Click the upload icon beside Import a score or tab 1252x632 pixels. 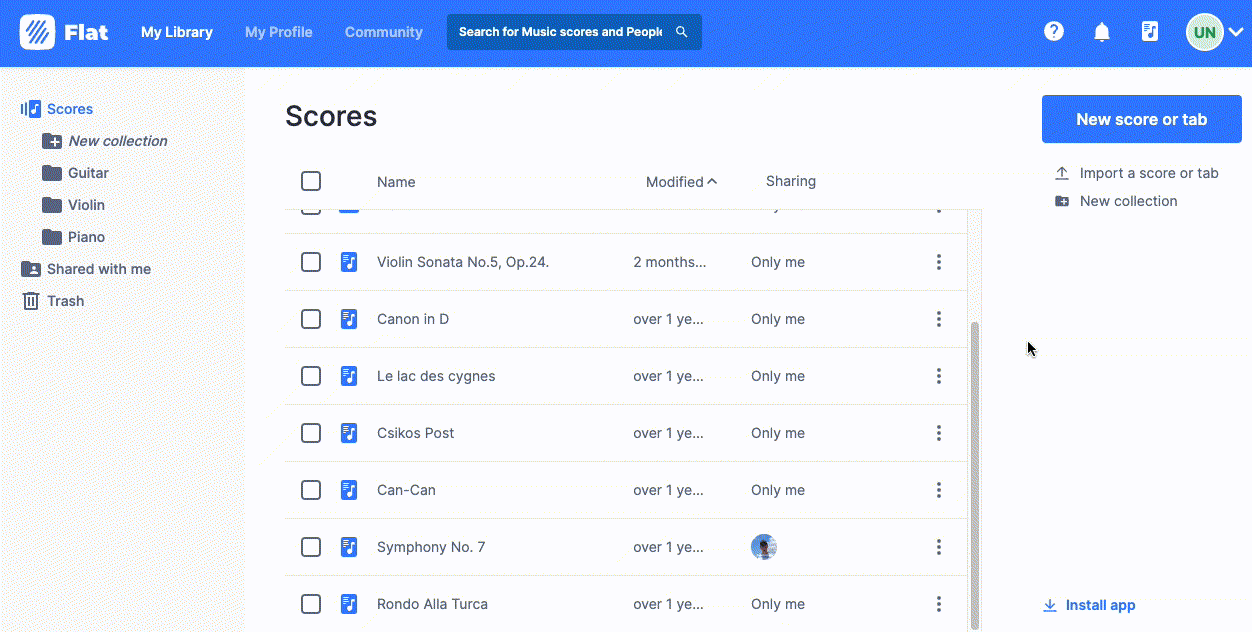tap(1061, 172)
